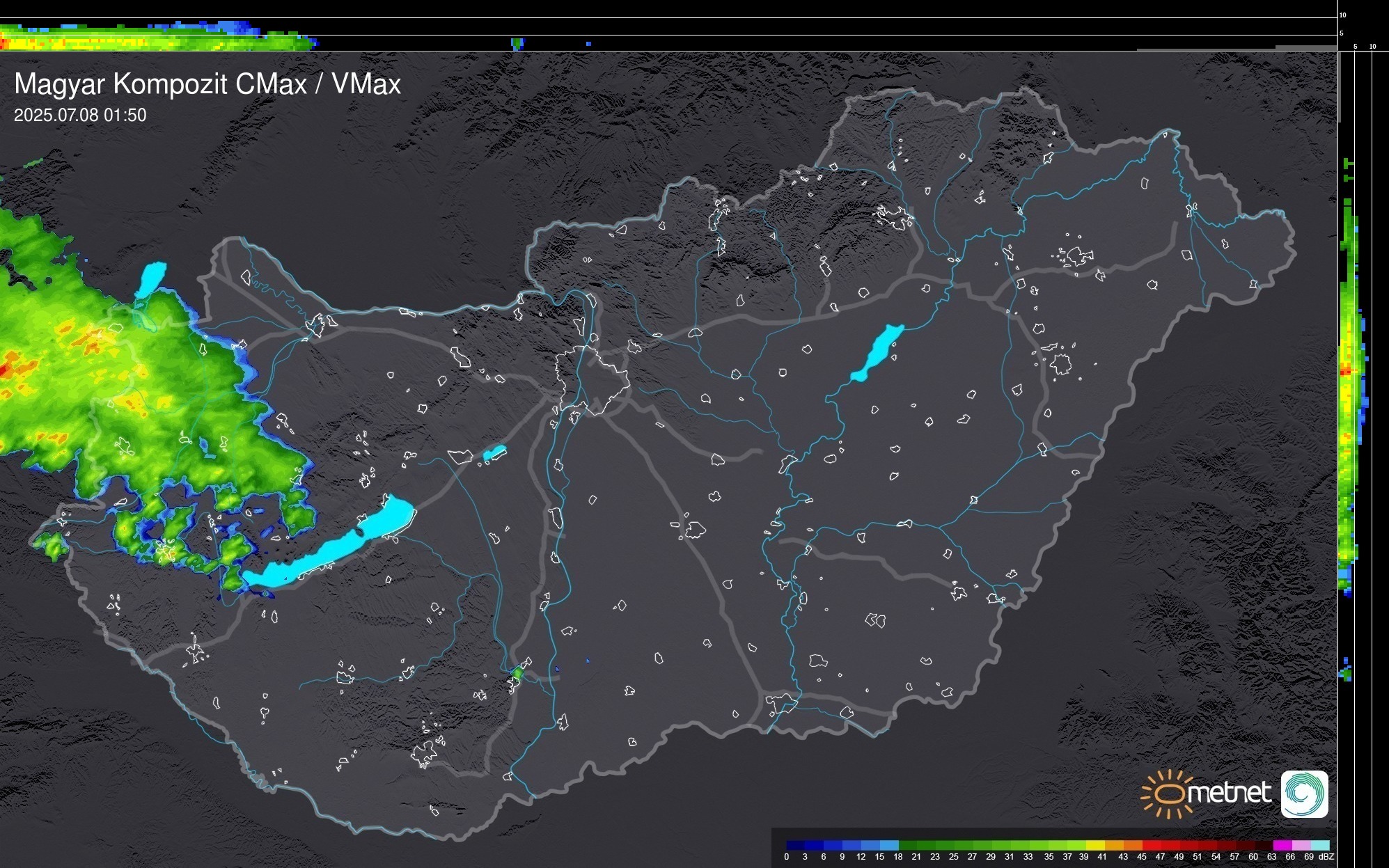Click the 2025.07.08 01:50 timestamp
The image size is (1389, 868).
coord(80,116)
